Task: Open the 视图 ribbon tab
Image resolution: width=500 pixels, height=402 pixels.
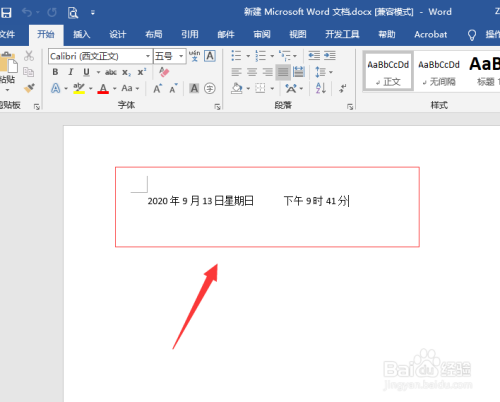Action: pyautogui.click(x=298, y=34)
